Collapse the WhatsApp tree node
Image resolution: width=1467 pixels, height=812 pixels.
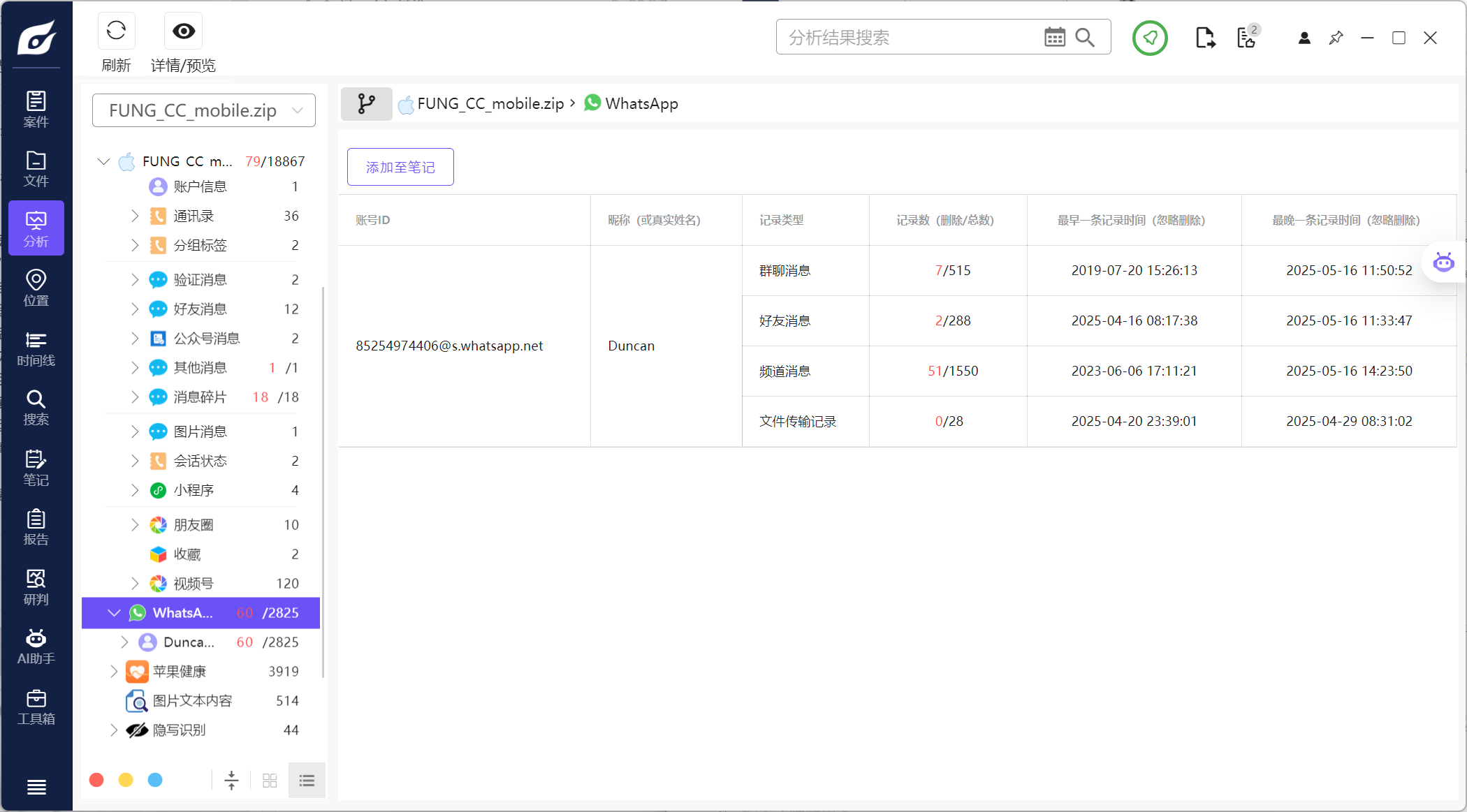pyautogui.click(x=114, y=613)
